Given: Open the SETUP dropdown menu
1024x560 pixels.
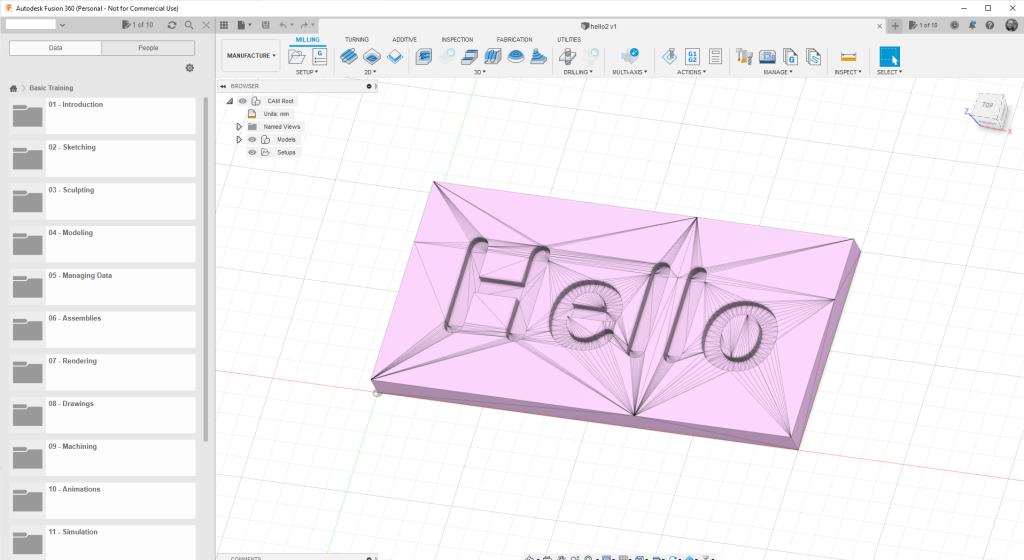Looking at the screenshot, I should pyautogui.click(x=307, y=72).
